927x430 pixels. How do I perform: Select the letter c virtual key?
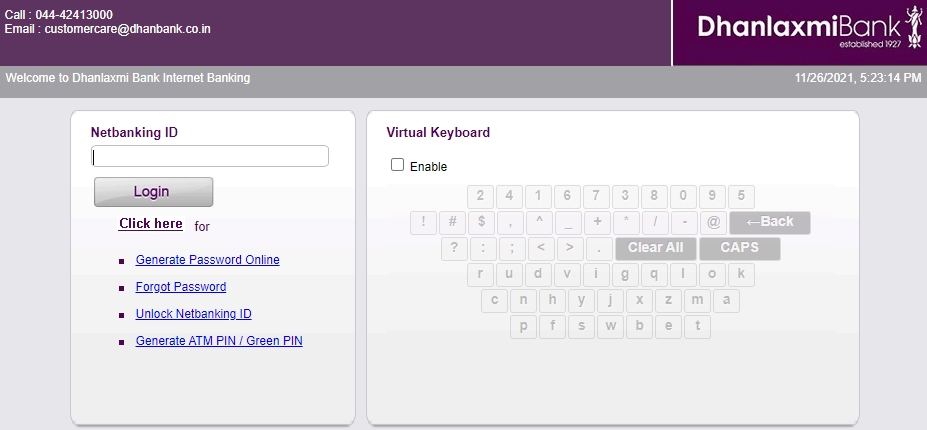(494, 301)
